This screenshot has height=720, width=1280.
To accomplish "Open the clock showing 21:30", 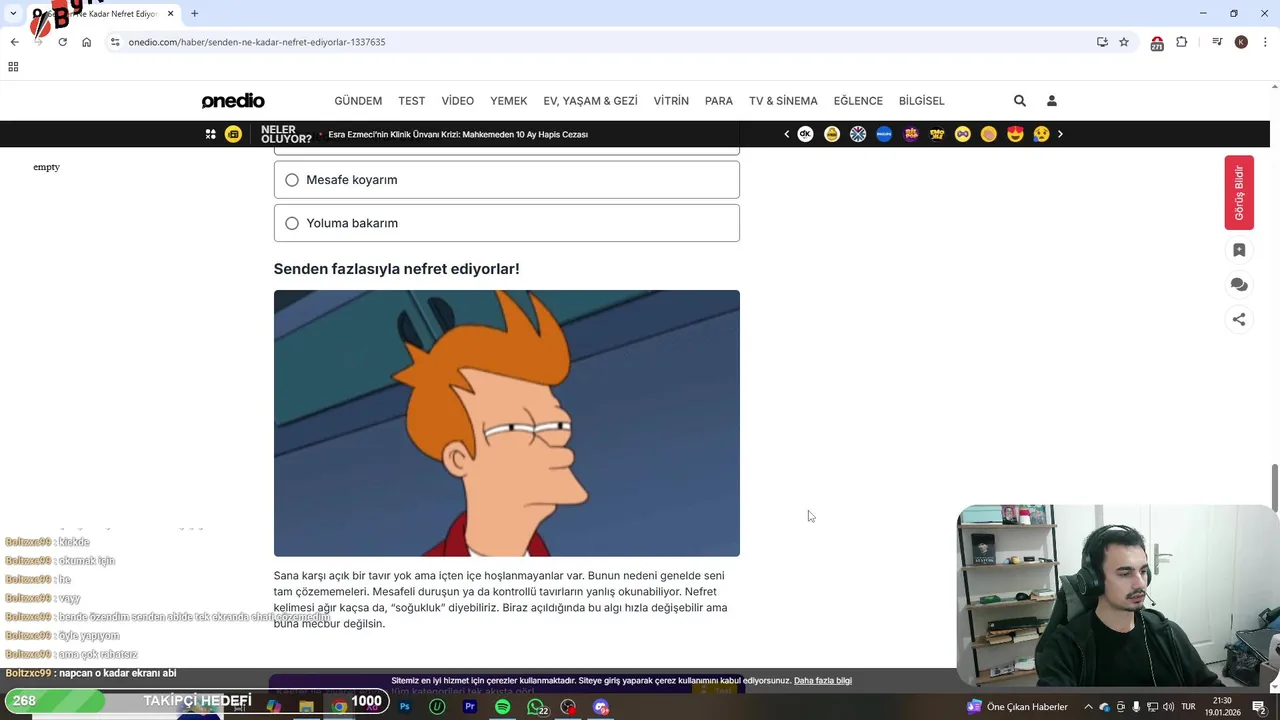I will click(1222, 707).
